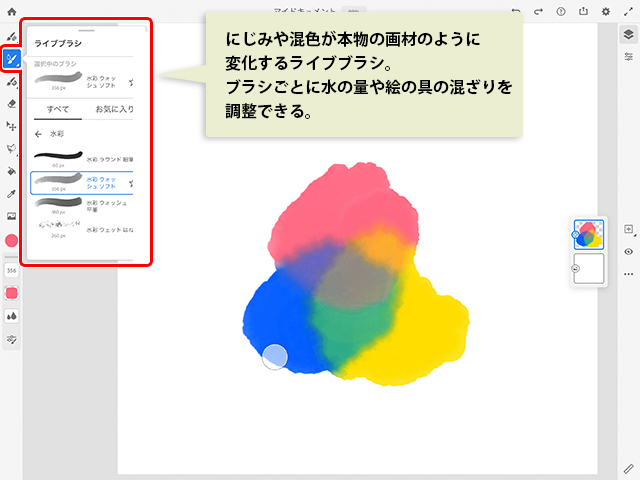Open the Place Image tool

pos(11,216)
